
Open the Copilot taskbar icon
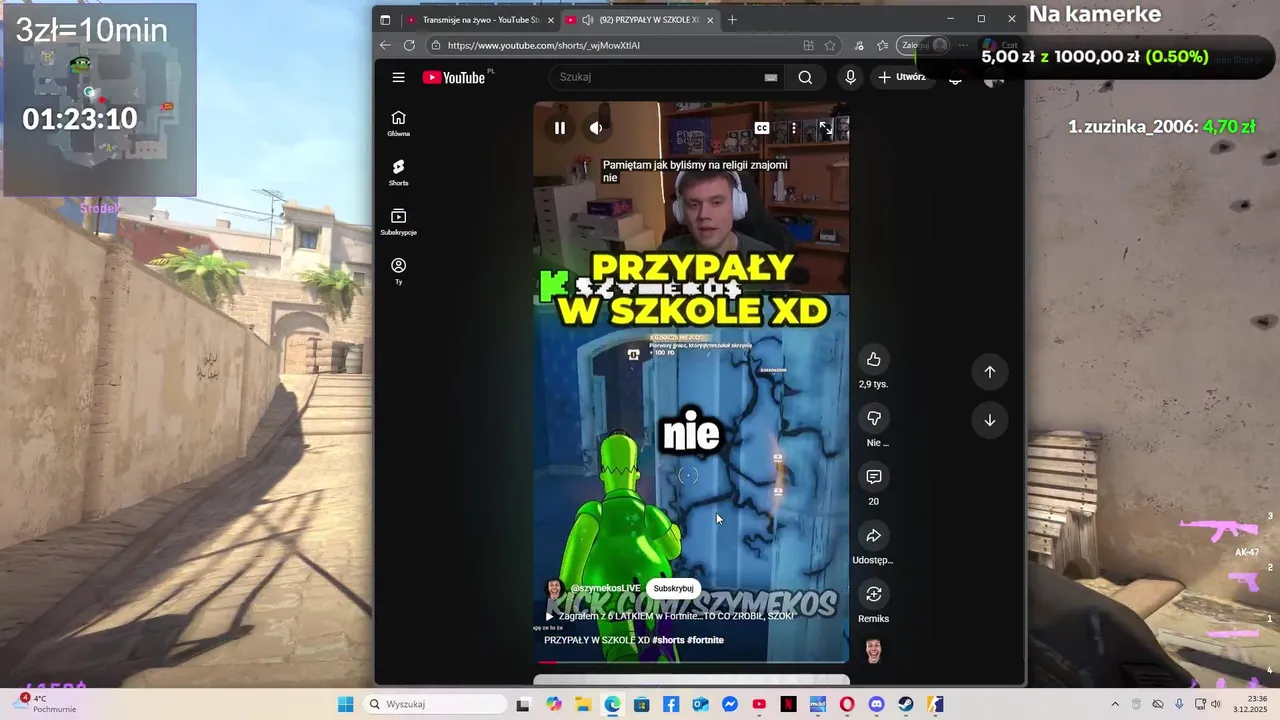pos(554,704)
